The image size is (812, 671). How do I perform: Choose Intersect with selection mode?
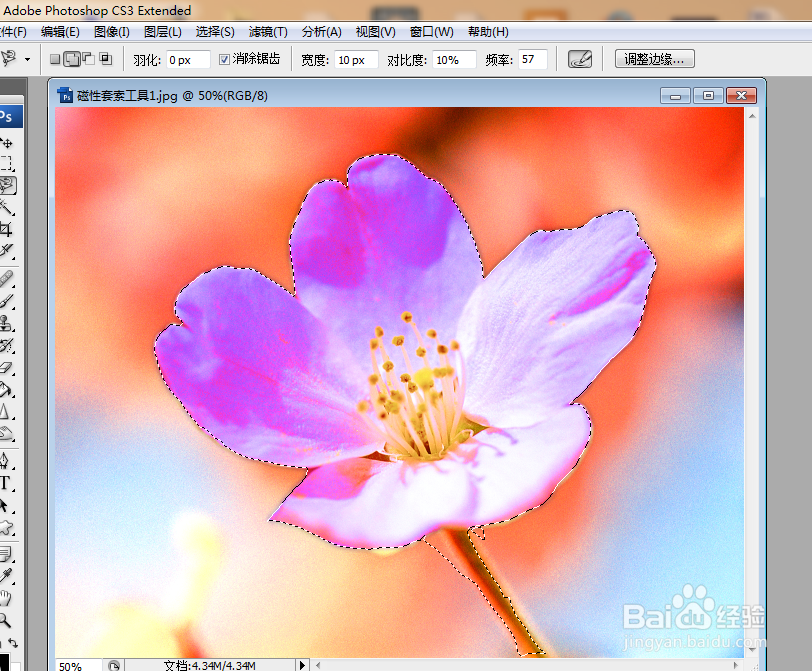106,59
